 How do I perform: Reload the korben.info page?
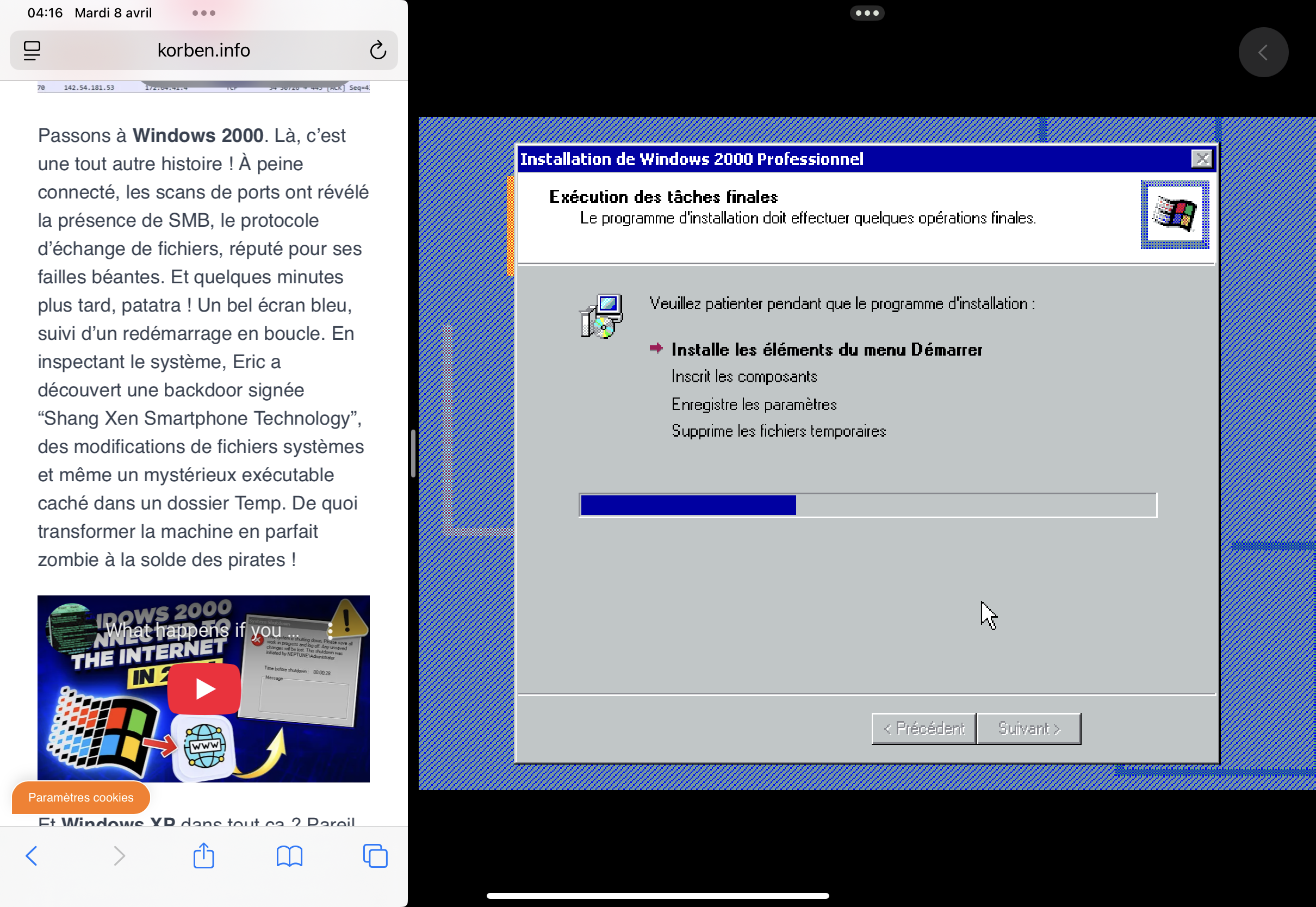[x=378, y=51]
